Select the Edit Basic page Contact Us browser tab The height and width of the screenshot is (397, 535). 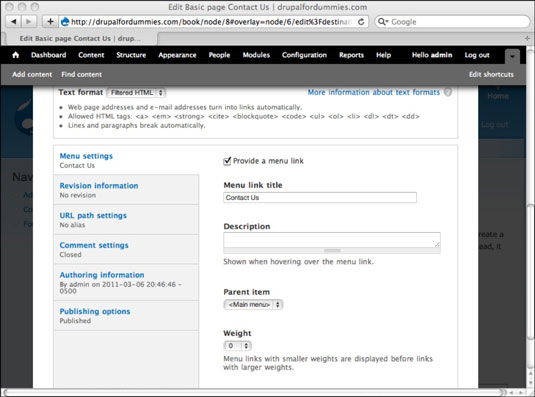point(80,38)
